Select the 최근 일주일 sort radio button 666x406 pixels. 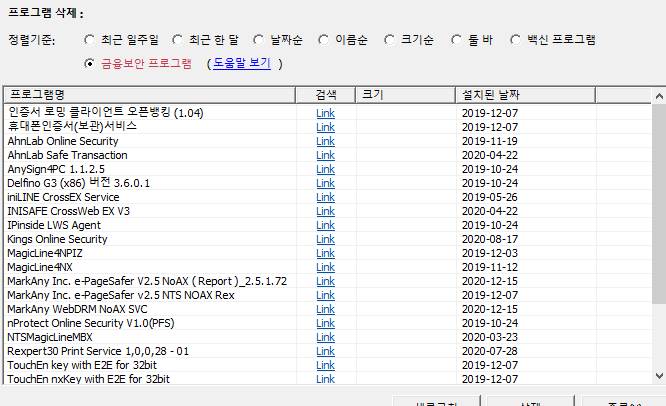coord(90,40)
